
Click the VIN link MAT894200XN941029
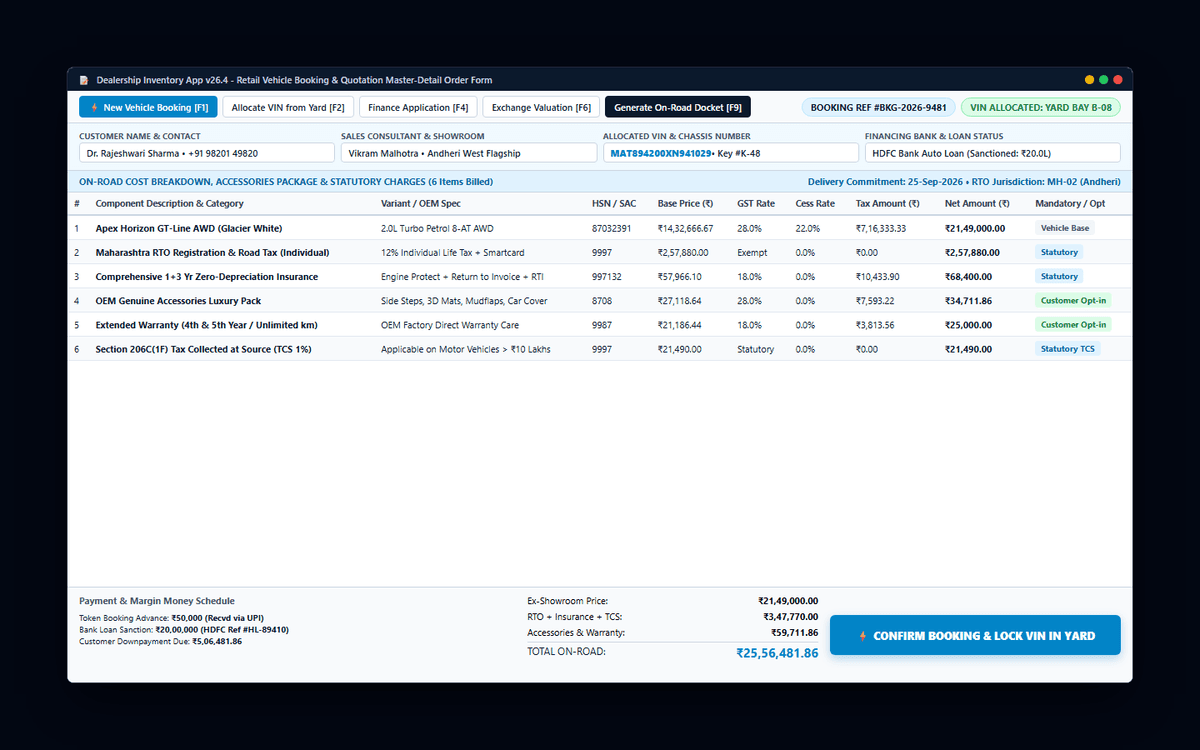point(661,153)
